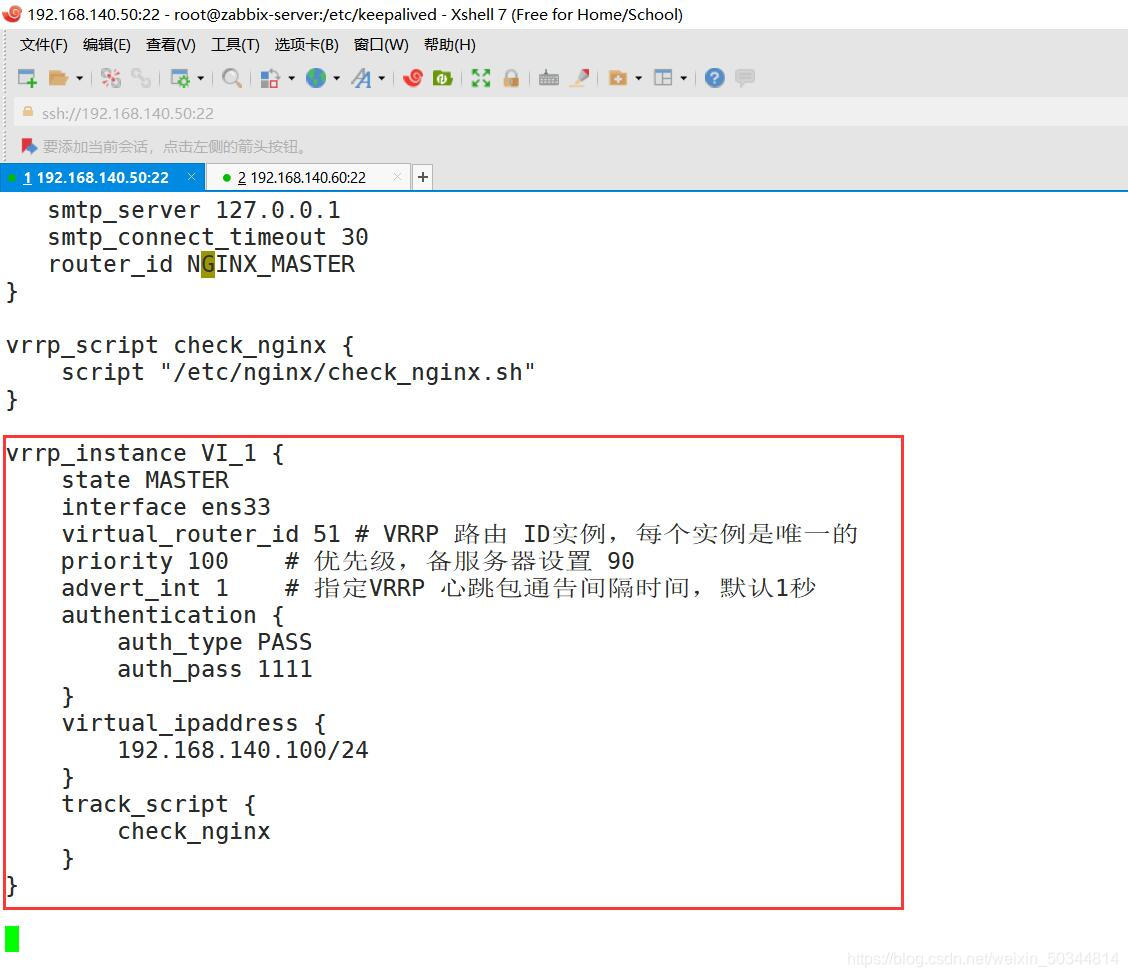Click the line 'auth_type PASS'
Image resolution: width=1128 pixels, height=977 pixels.
coord(215,642)
